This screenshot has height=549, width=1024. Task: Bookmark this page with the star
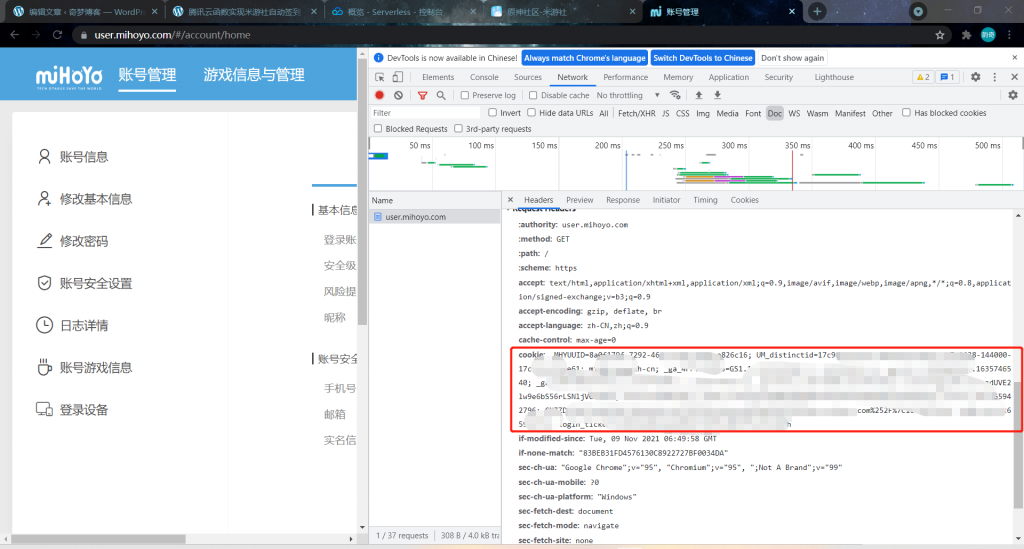(940, 35)
